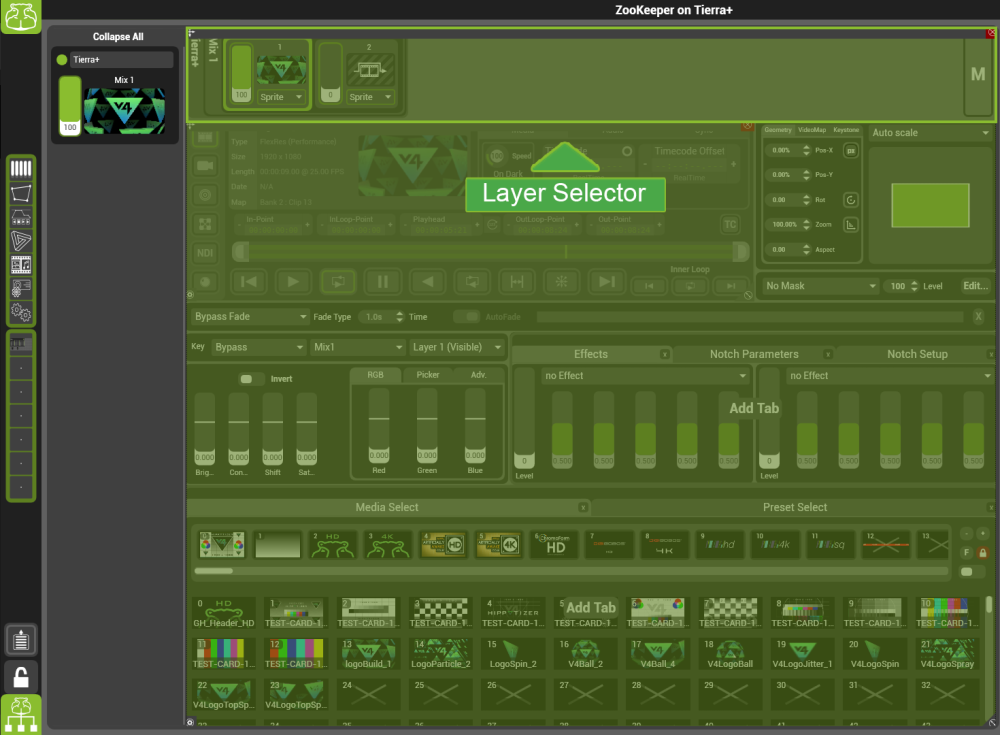Open the No Mask dropdown
This screenshot has width=1000, height=735.
tap(821, 286)
